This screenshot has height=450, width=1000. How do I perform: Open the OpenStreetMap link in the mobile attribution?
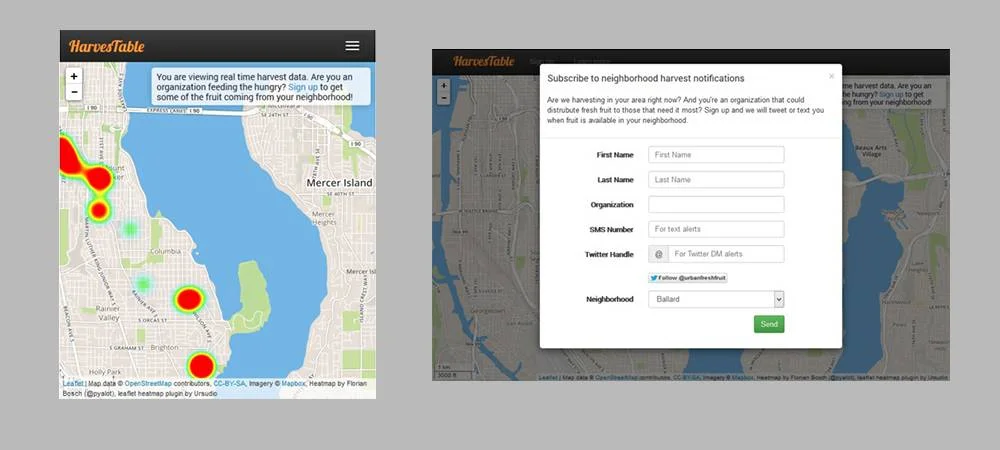(x=148, y=384)
